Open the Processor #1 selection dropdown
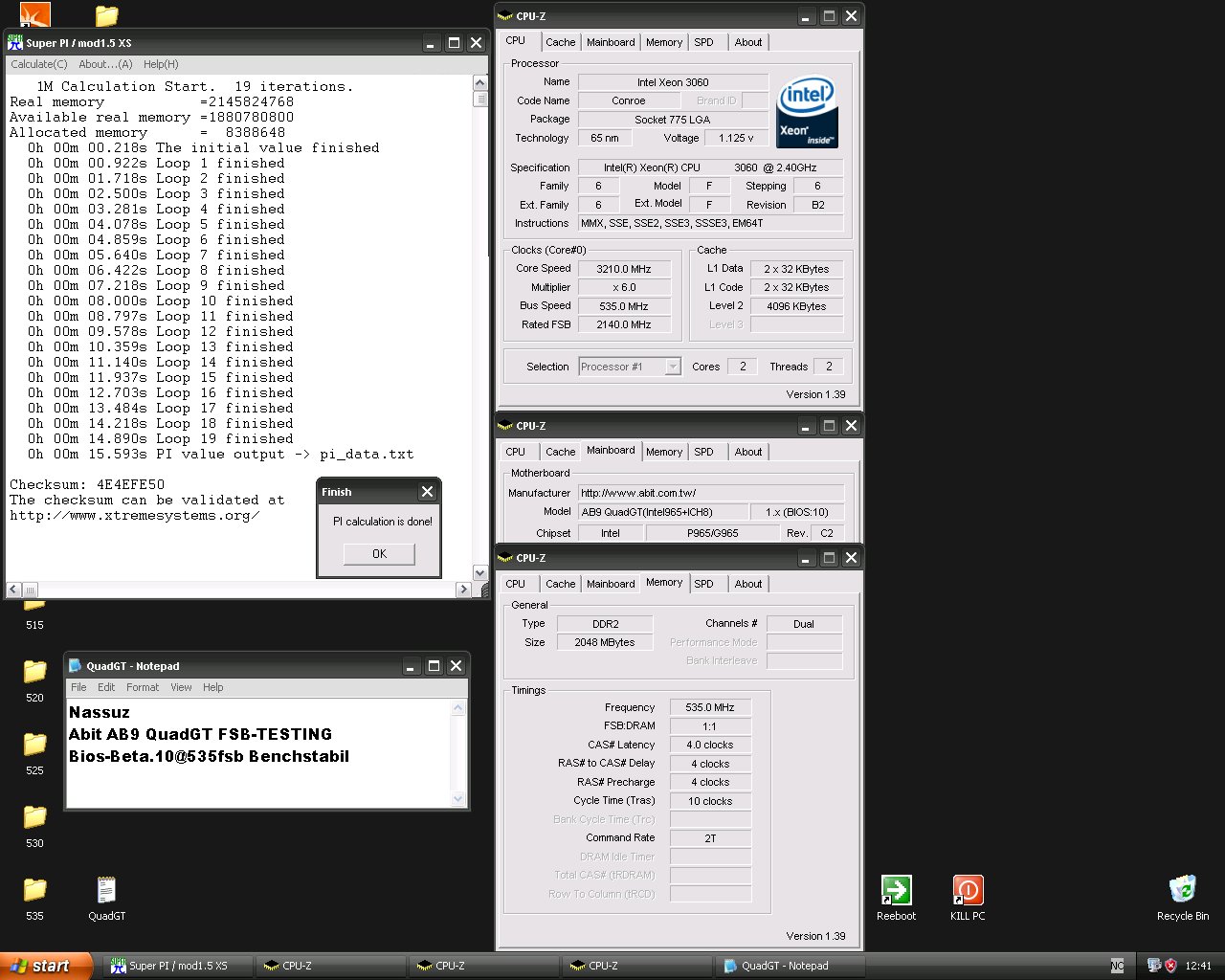 (x=673, y=367)
